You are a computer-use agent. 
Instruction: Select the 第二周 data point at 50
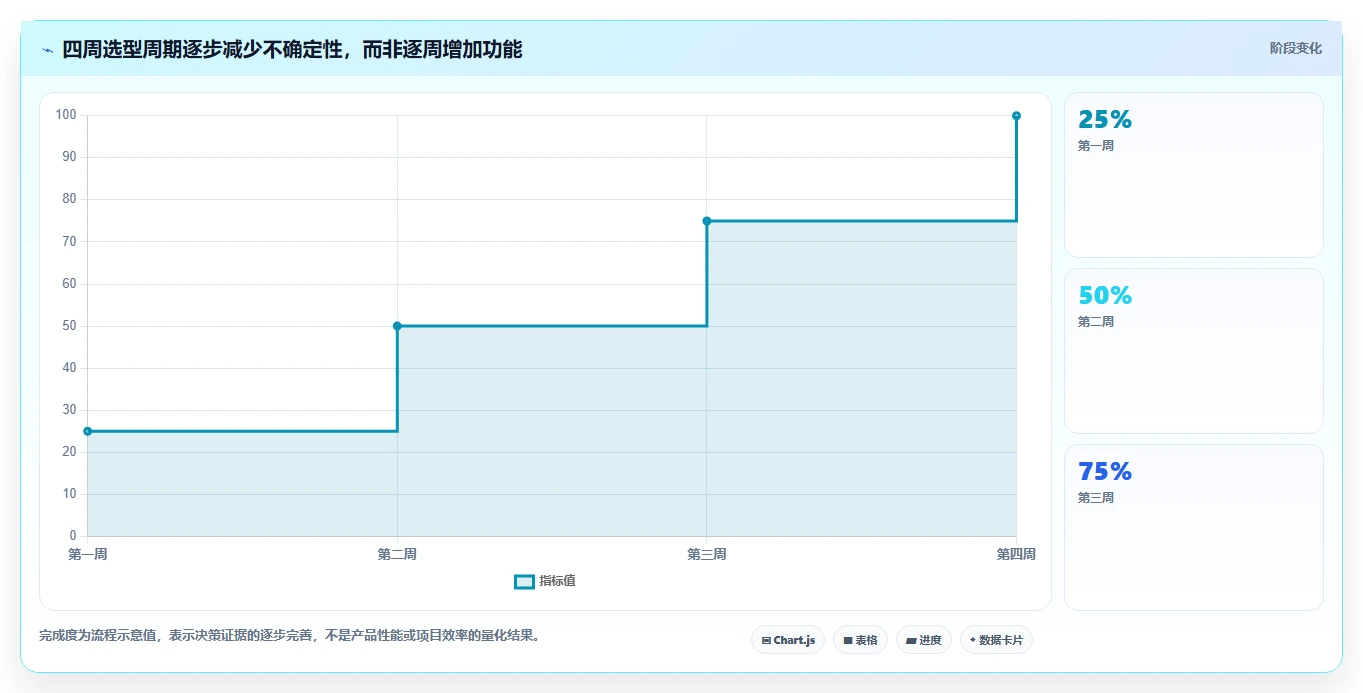[x=397, y=326]
